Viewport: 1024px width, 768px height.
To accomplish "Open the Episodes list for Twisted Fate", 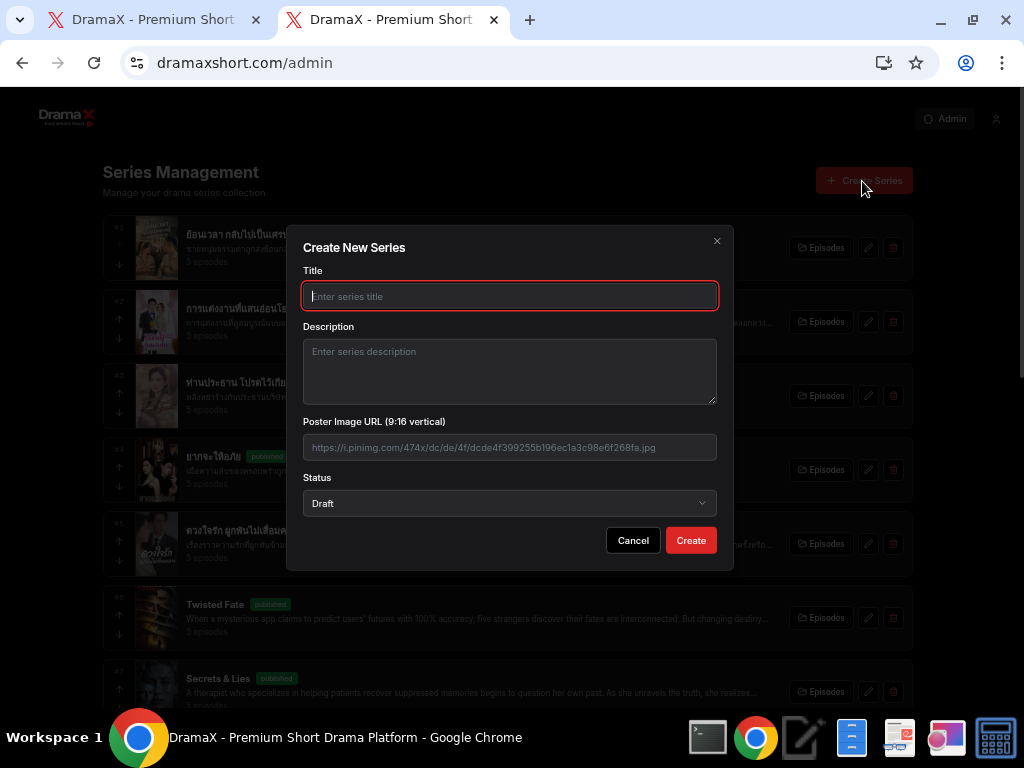I will [x=821, y=617].
